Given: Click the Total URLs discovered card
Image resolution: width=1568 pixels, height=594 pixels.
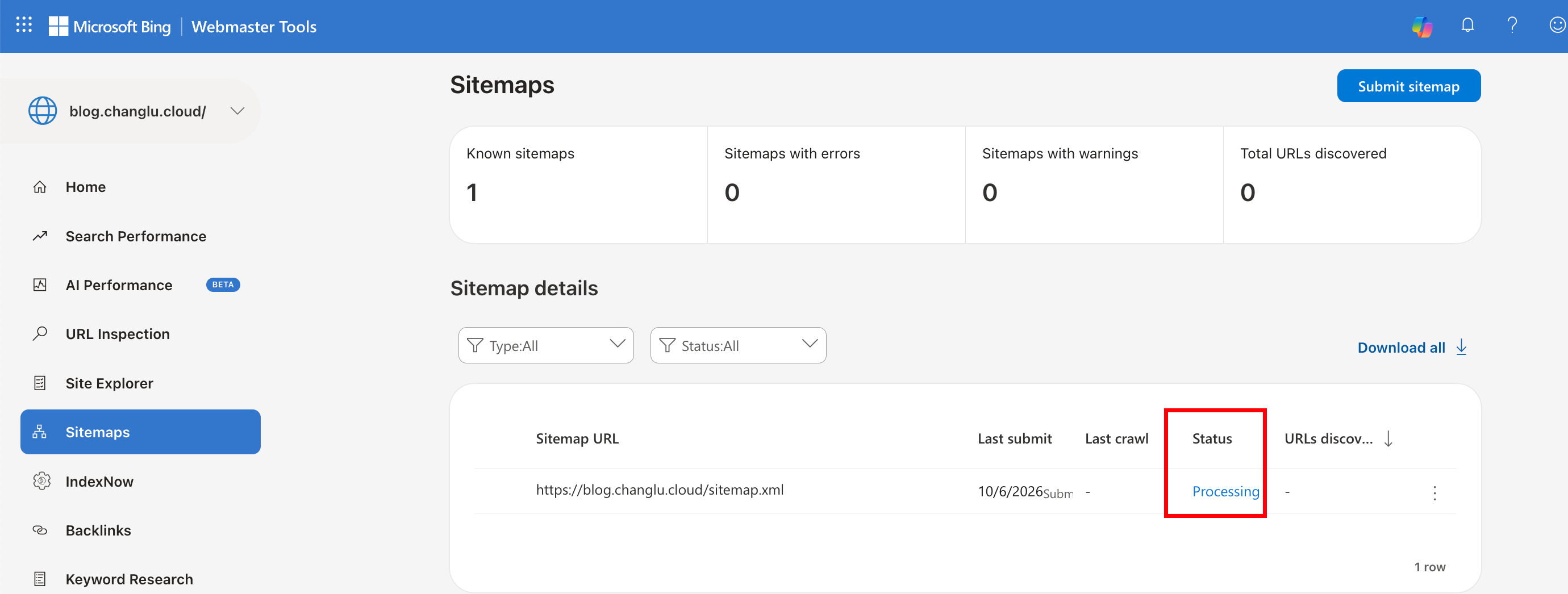Looking at the screenshot, I should coord(1352,185).
